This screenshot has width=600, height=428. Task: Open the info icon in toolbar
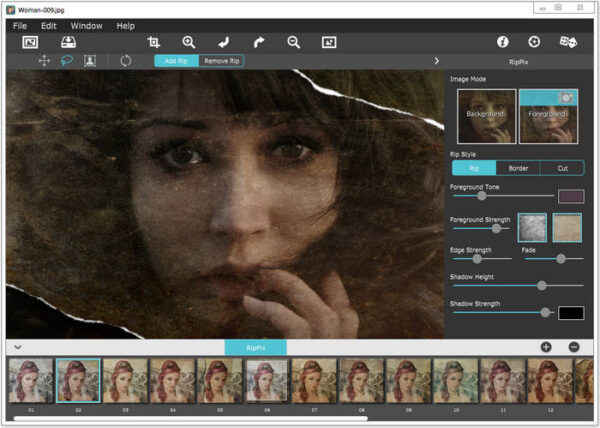coord(503,42)
